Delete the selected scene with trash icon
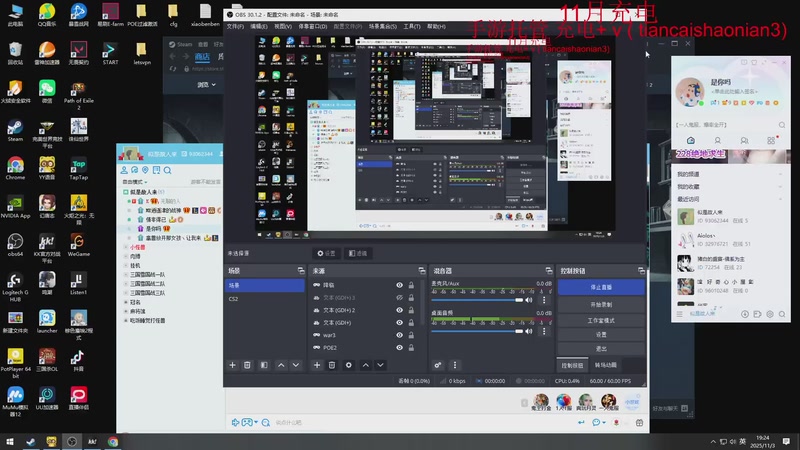 click(247, 365)
